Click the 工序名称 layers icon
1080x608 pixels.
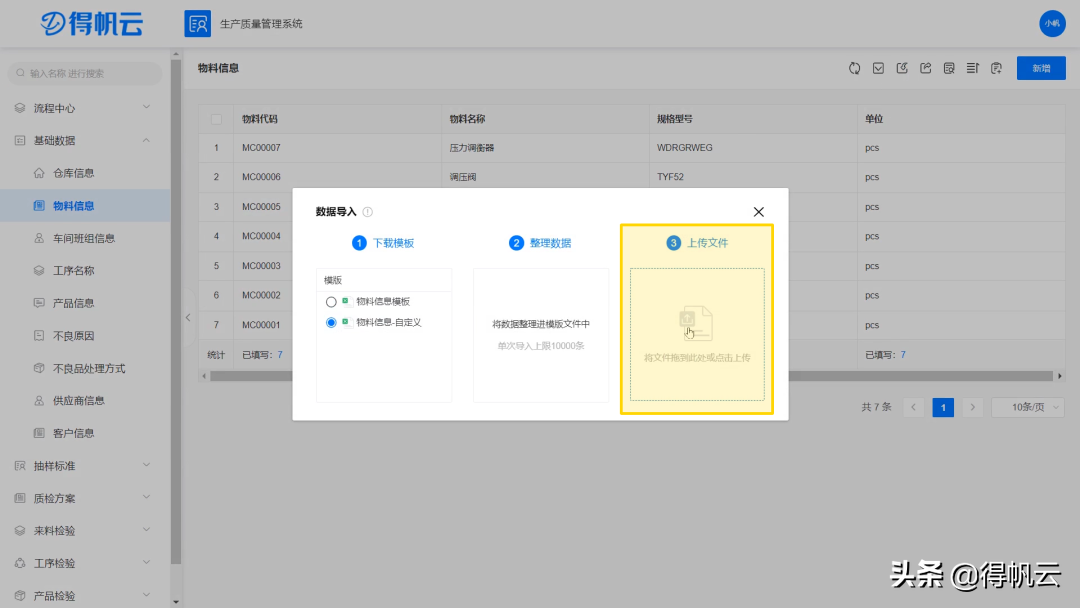tap(39, 271)
